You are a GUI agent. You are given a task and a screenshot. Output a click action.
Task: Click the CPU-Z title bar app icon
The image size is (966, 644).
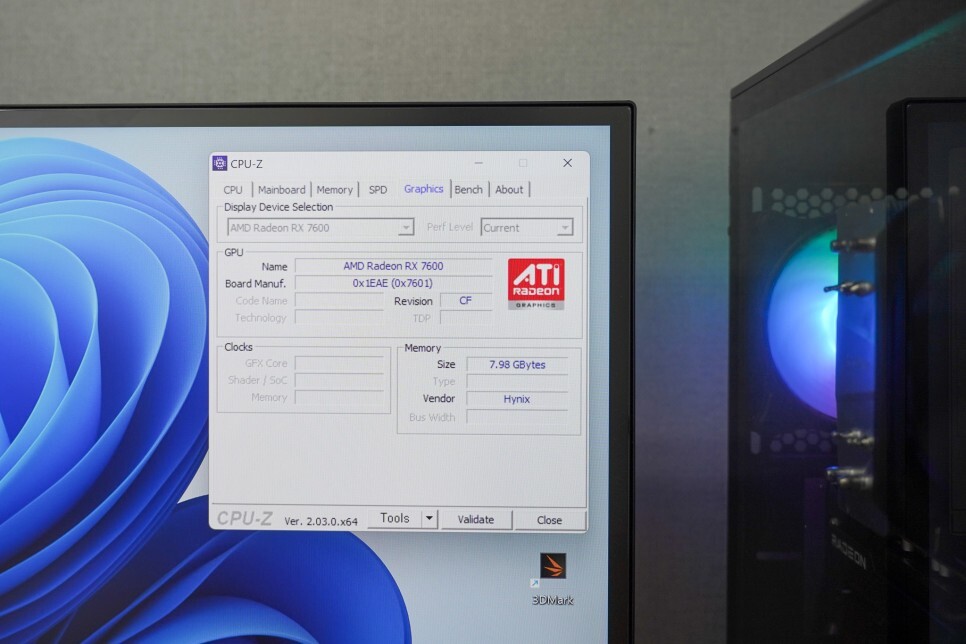coord(219,163)
